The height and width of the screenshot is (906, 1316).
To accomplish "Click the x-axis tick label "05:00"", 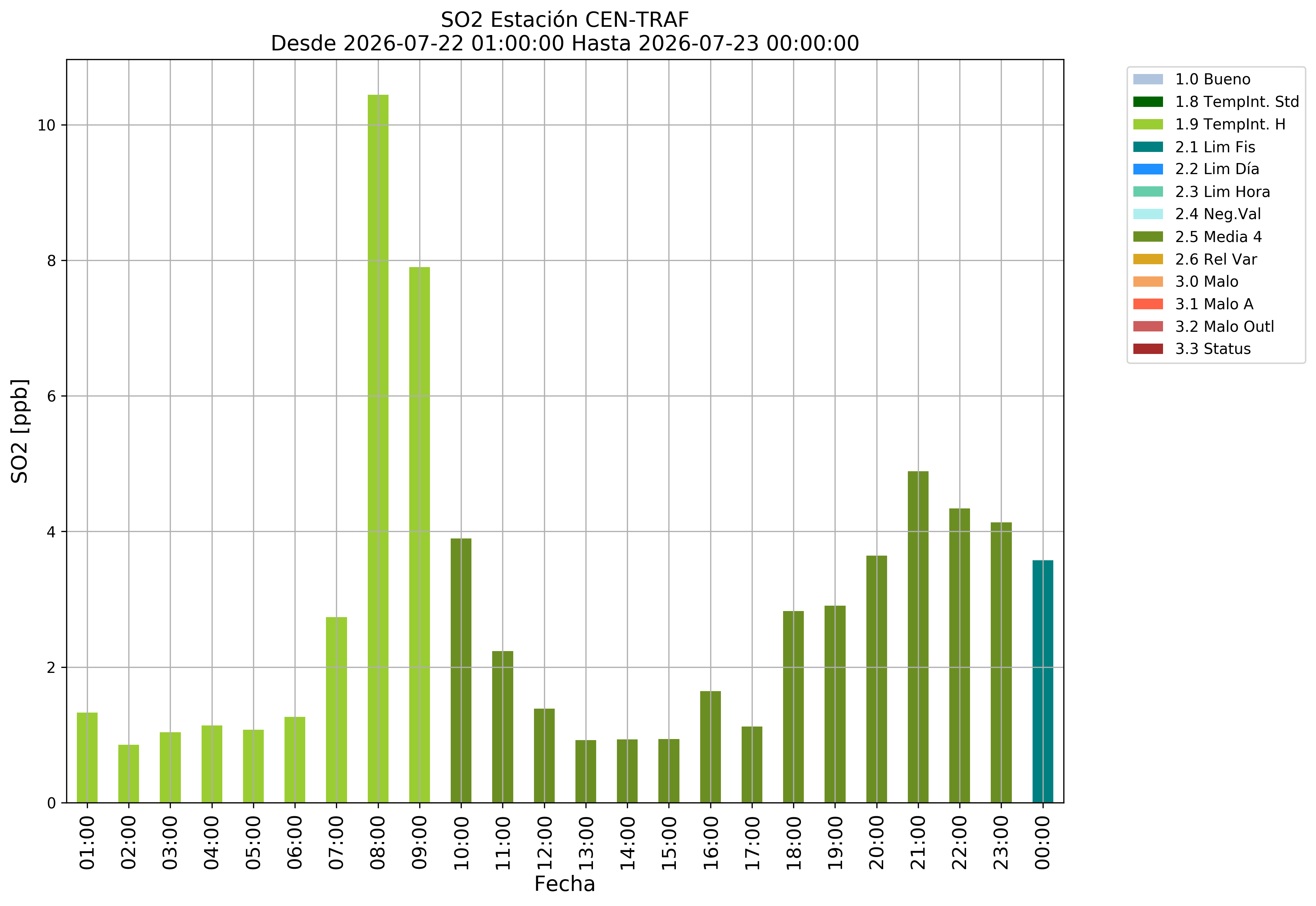I will [253, 842].
